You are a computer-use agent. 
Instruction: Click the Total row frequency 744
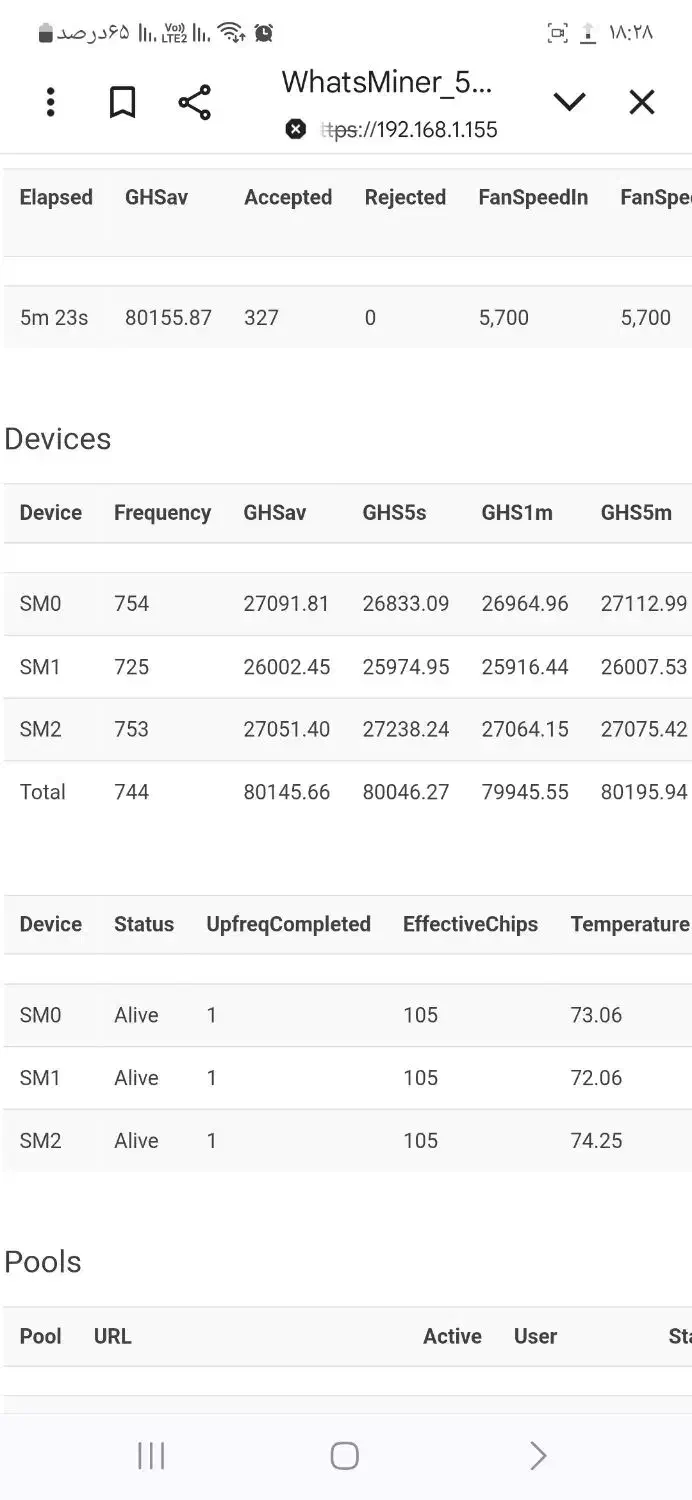pos(131,792)
